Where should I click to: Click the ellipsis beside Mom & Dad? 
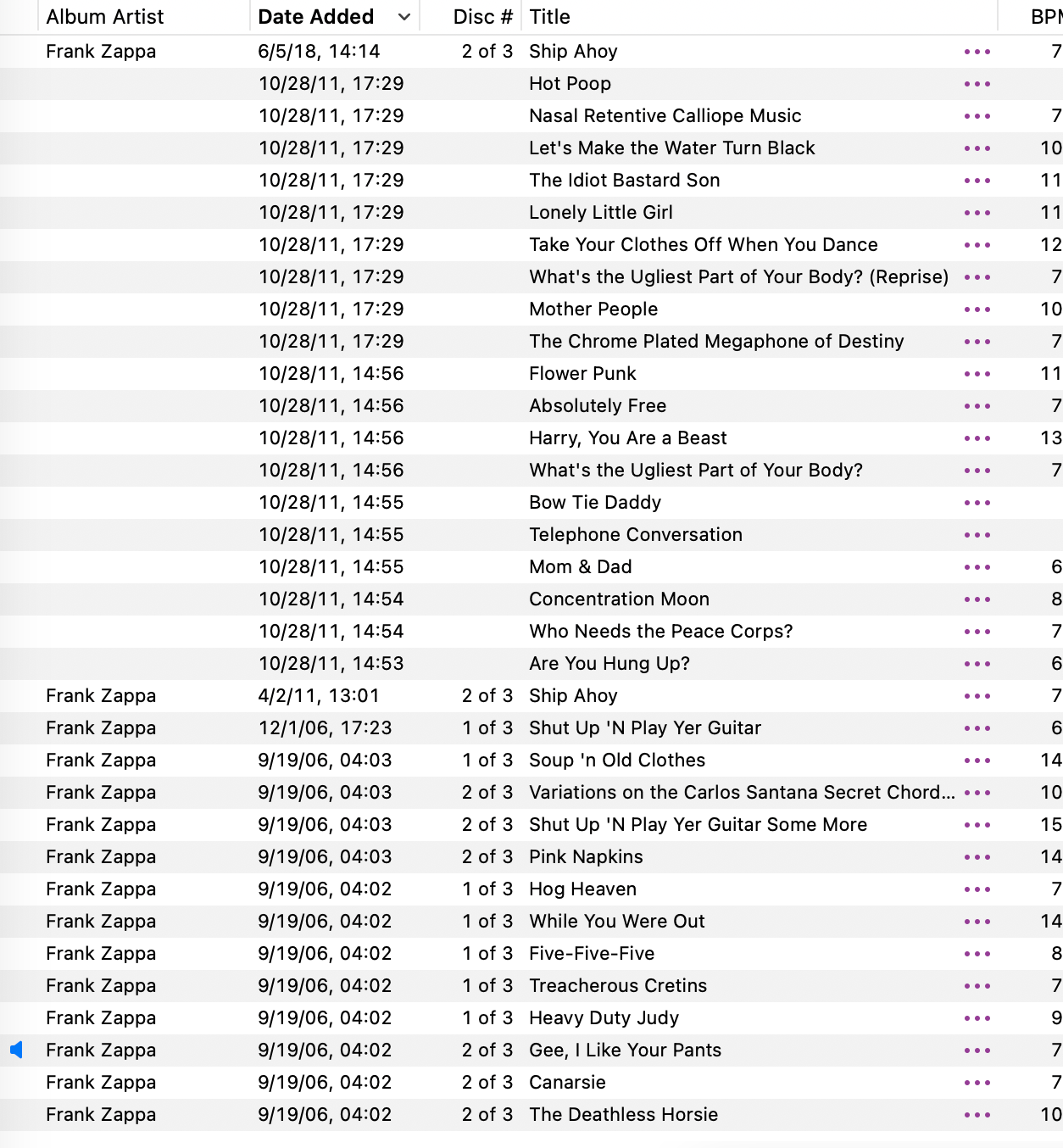coord(977,567)
